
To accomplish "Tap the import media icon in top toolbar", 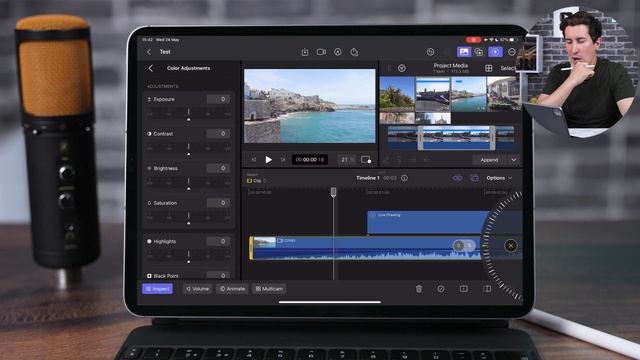I will point(305,52).
